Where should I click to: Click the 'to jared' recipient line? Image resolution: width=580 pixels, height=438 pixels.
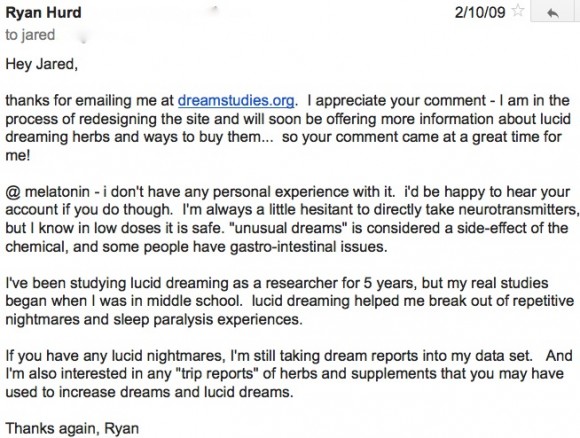30,35
